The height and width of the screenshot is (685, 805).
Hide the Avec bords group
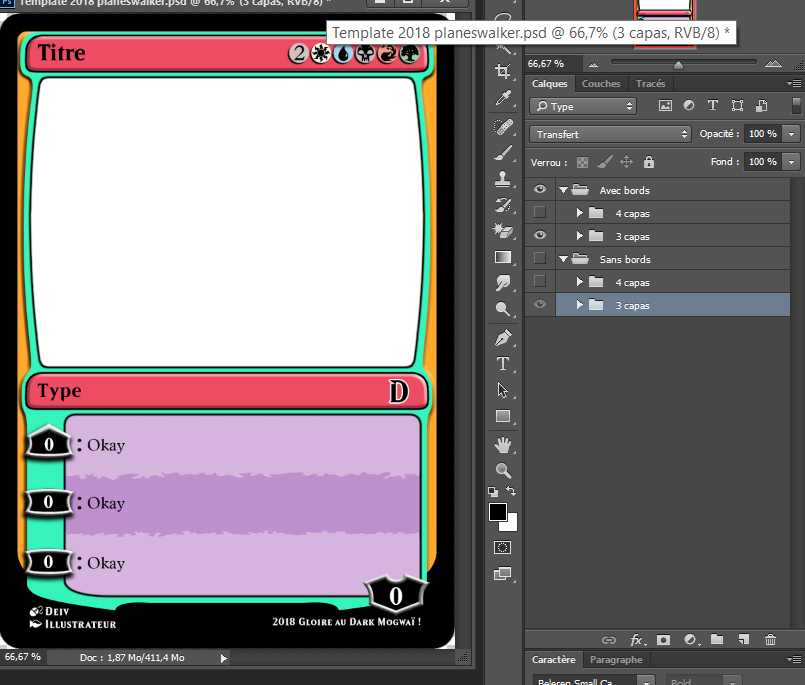540,189
